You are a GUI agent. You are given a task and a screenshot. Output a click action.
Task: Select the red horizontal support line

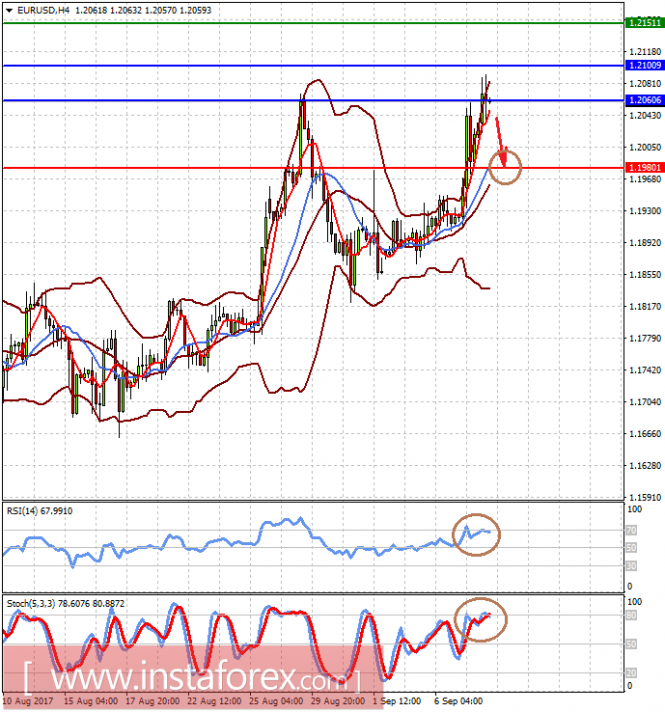pyautogui.click(x=313, y=168)
